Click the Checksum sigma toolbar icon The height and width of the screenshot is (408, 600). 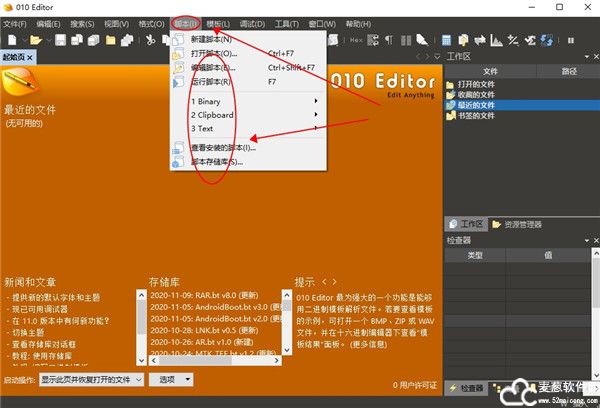coord(530,40)
